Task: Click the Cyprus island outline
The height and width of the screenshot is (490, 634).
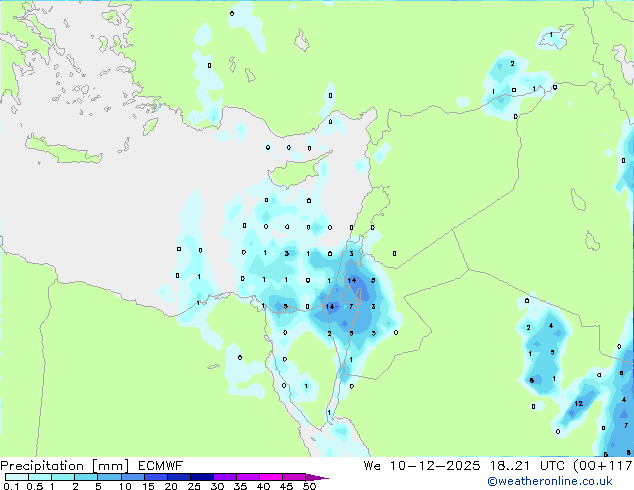Action: 300,170
